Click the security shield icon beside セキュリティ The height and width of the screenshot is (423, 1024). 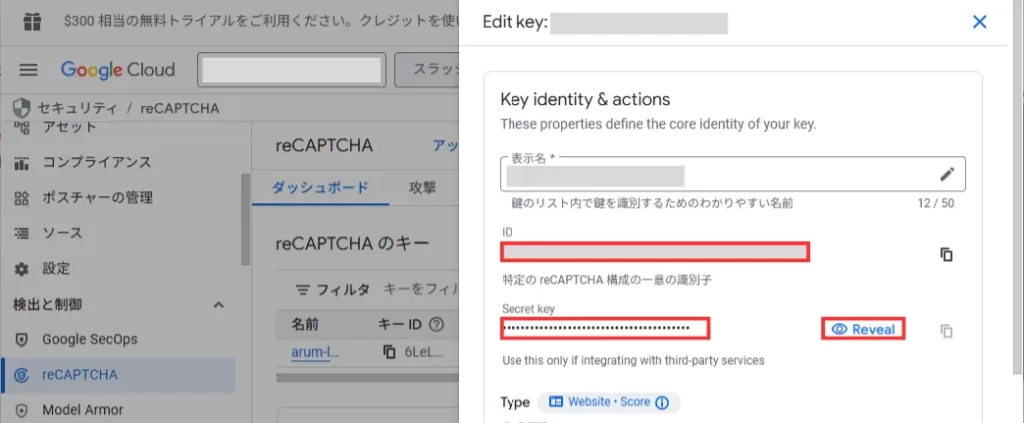[x=22, y=108]
